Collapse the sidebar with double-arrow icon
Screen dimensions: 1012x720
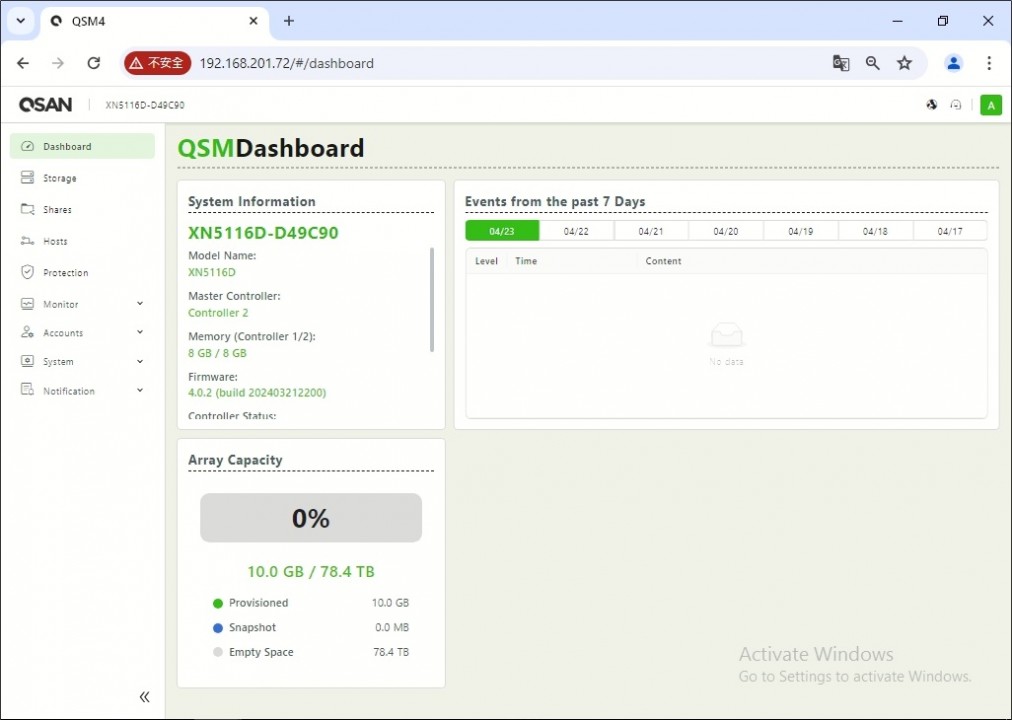pyautogui.click(x=144, y=697)
